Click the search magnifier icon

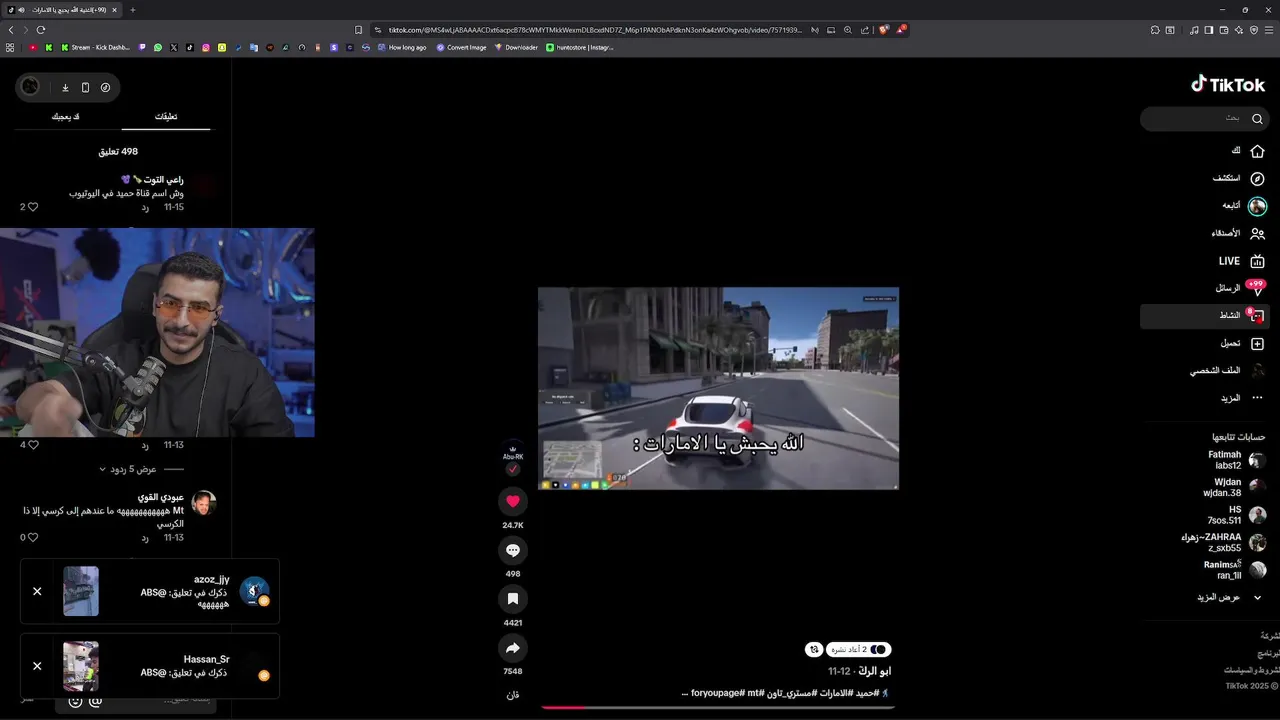(1257, 119)
